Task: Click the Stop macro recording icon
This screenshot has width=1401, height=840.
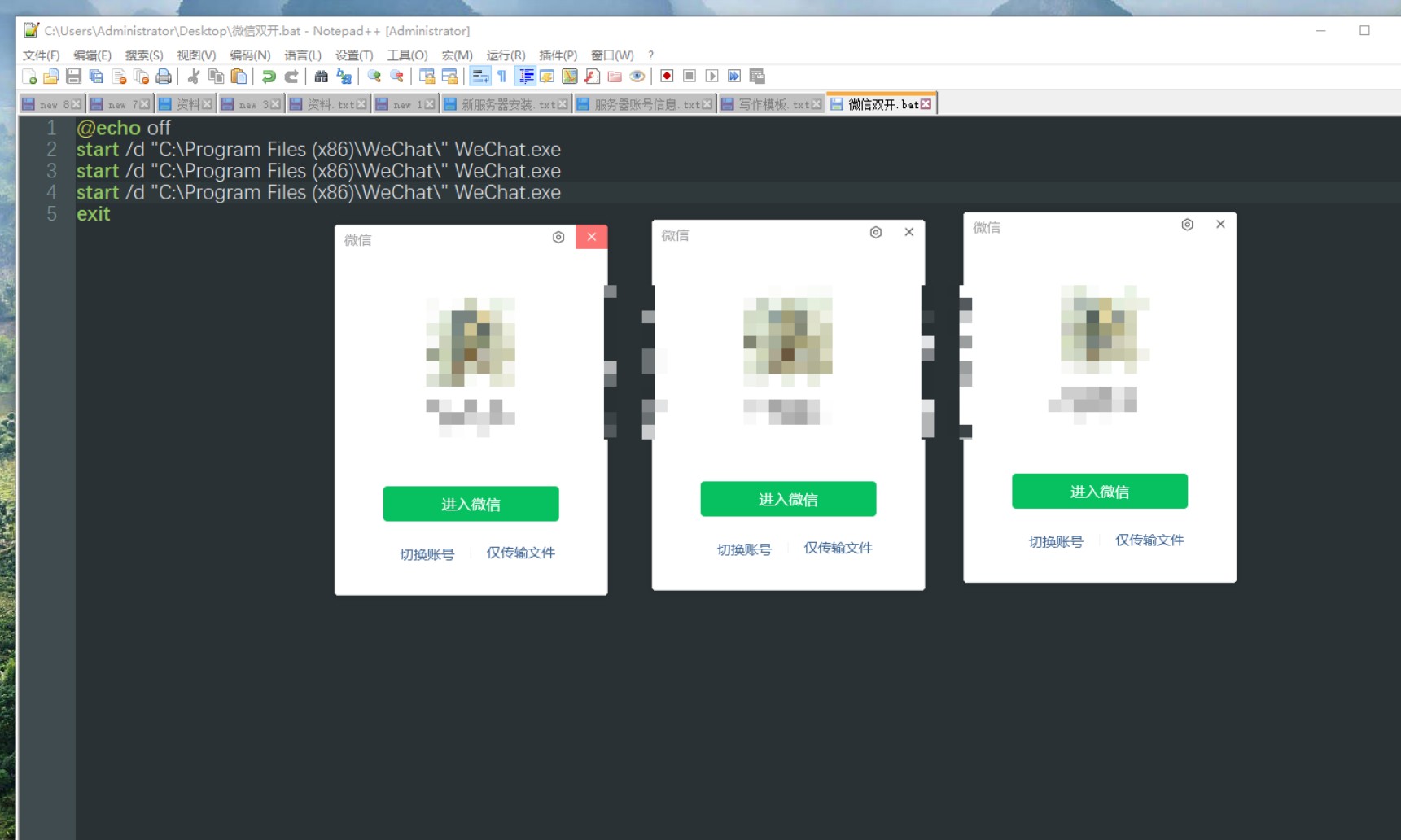Action: [x=690, y=77]
